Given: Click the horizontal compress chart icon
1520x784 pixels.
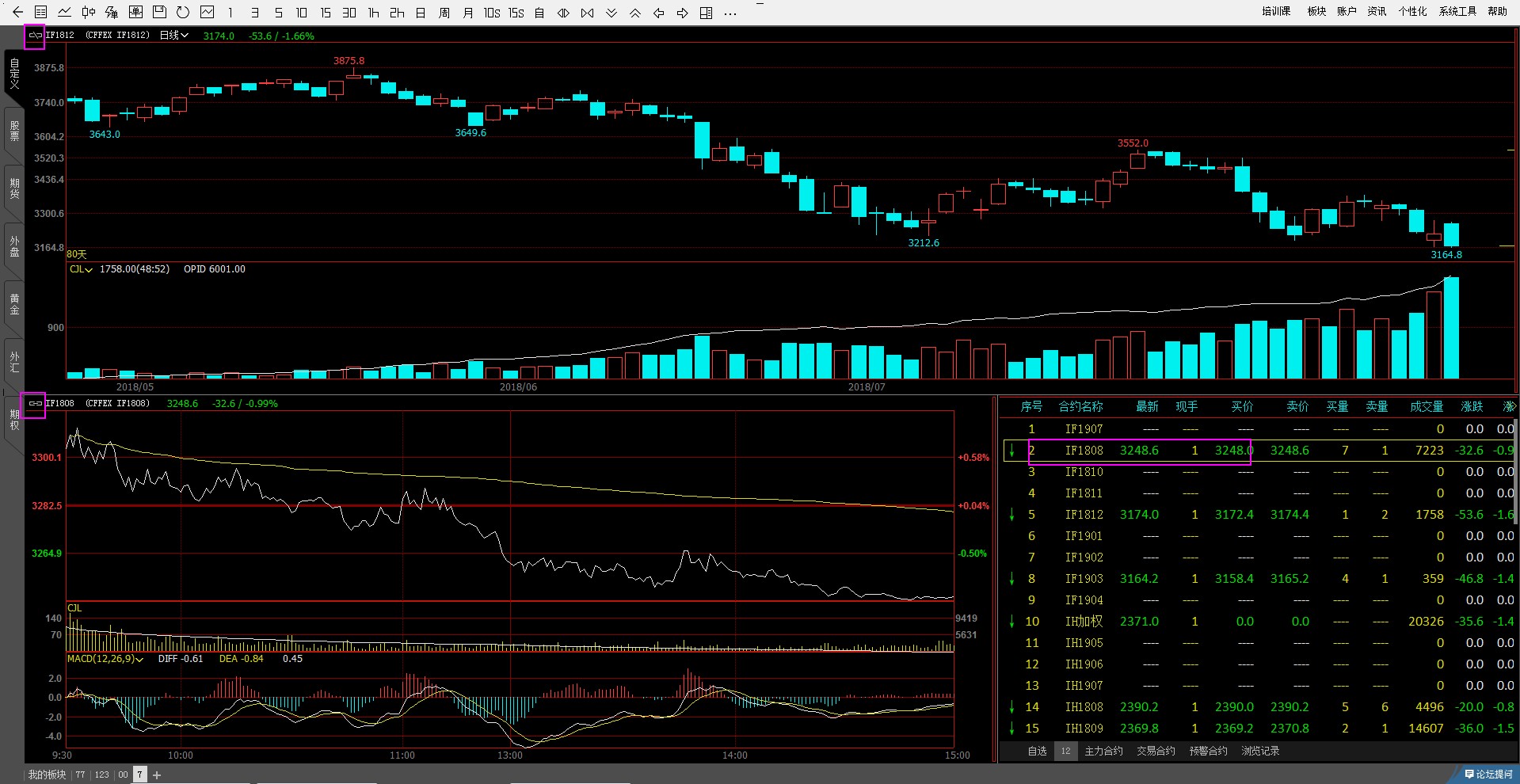Looking at the screenshot, I should [x=587, y=13].
